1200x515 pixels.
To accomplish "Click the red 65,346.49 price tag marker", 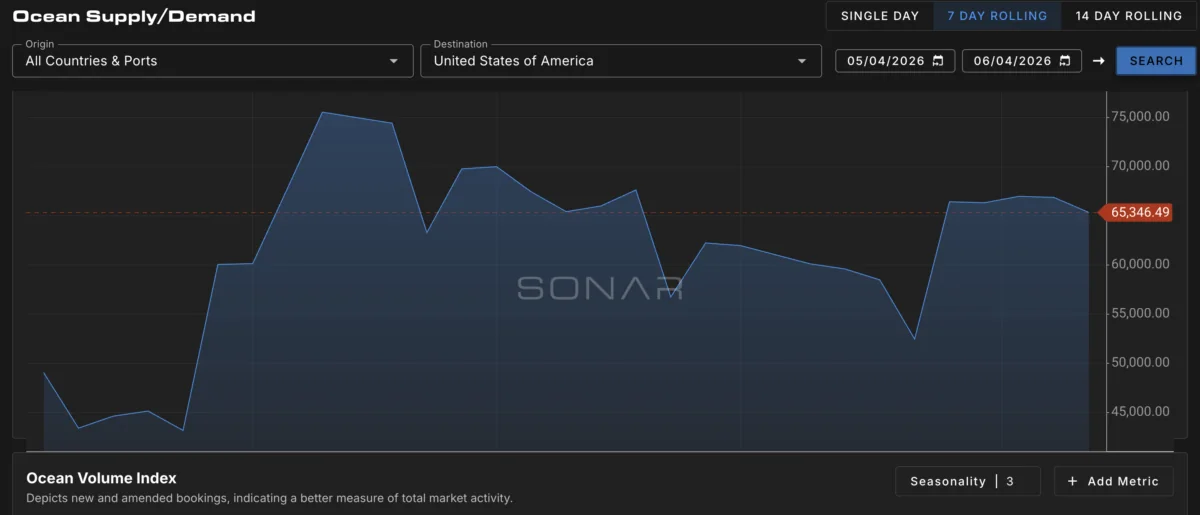I will [x=1135, y=212].
